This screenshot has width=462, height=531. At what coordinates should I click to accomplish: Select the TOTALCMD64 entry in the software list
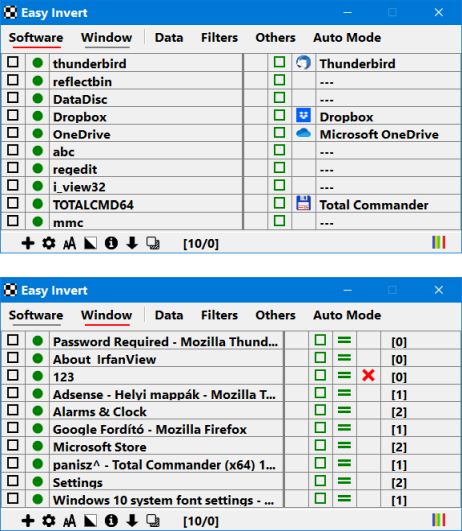pos(93,205)
